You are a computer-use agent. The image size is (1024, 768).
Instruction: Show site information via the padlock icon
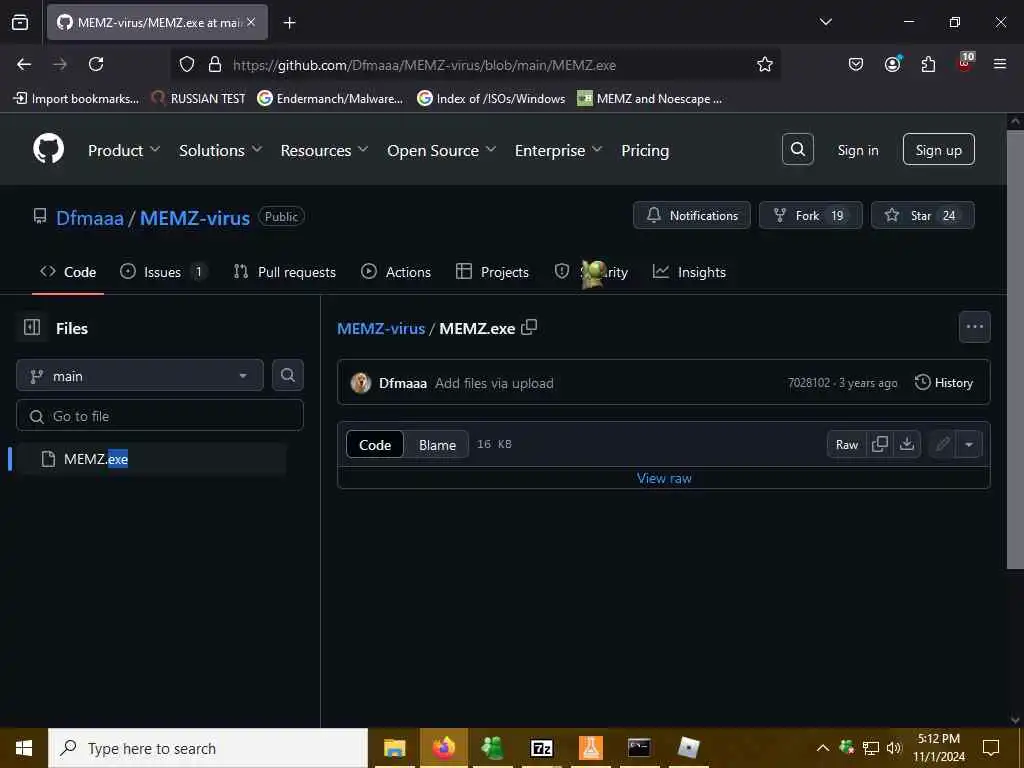tap(214, 64)
